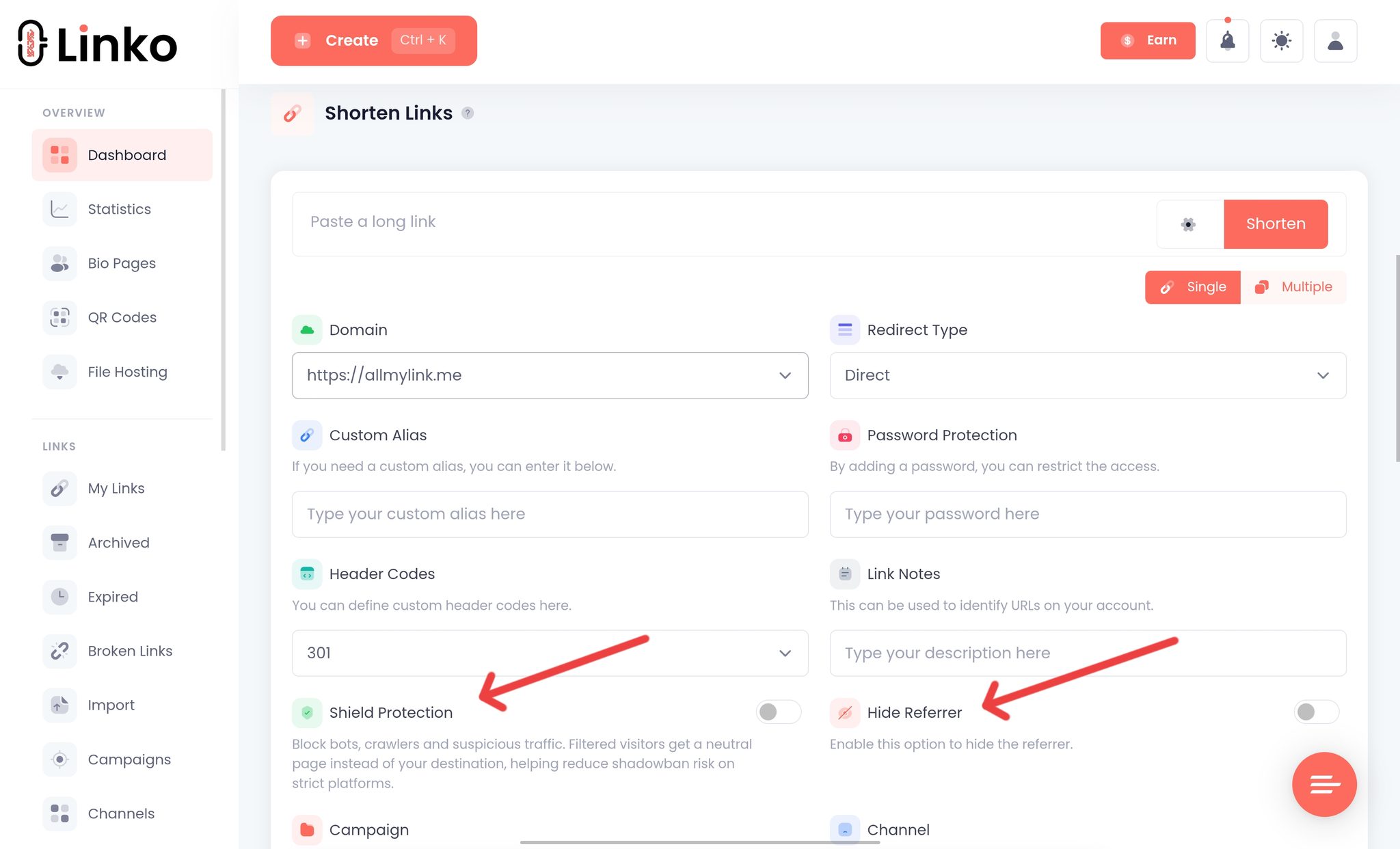Open Campaigns in sidebar
The image size is (1400, 849).
click(122, 759)
